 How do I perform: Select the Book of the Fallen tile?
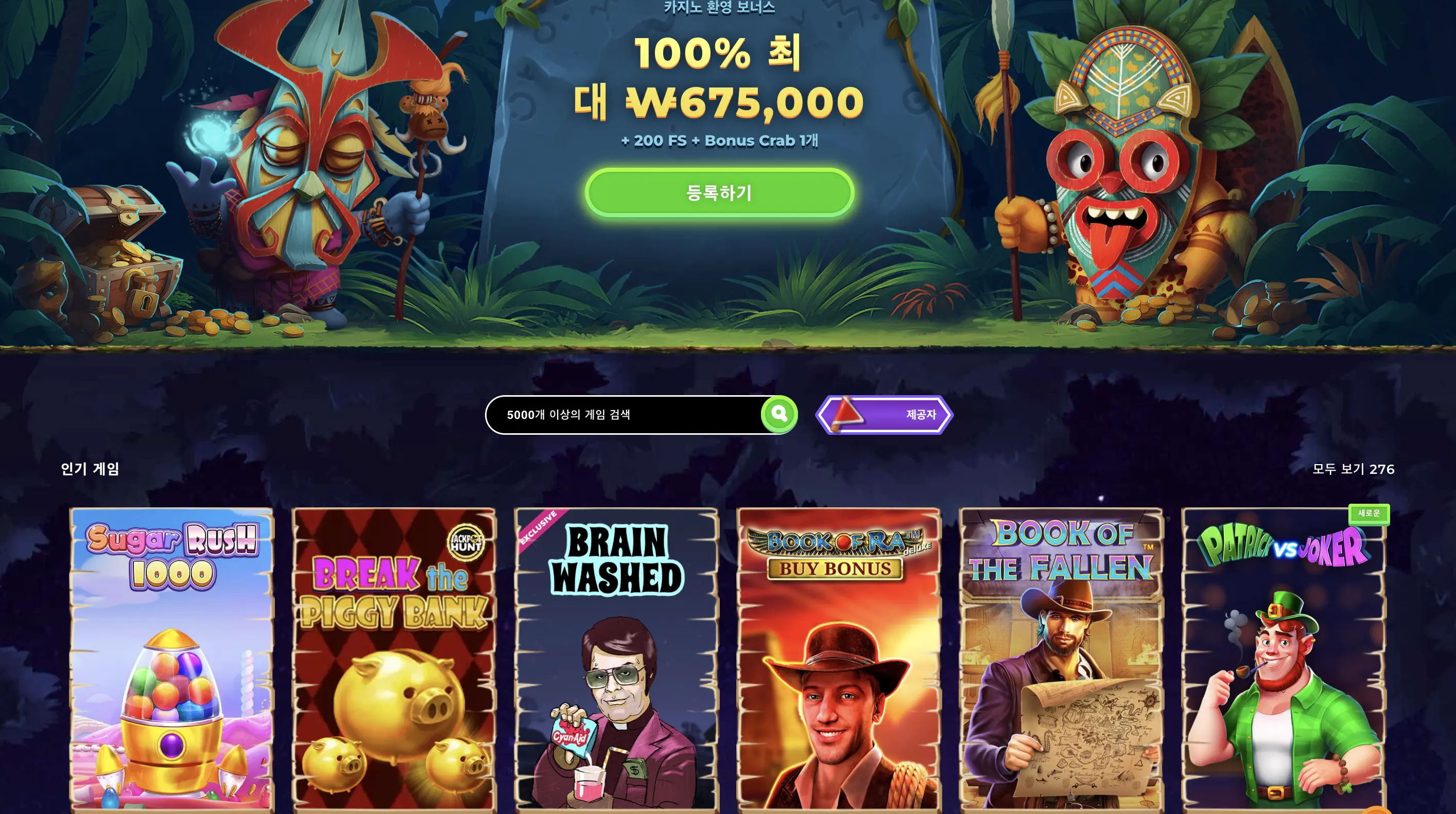click(1061, 660)
